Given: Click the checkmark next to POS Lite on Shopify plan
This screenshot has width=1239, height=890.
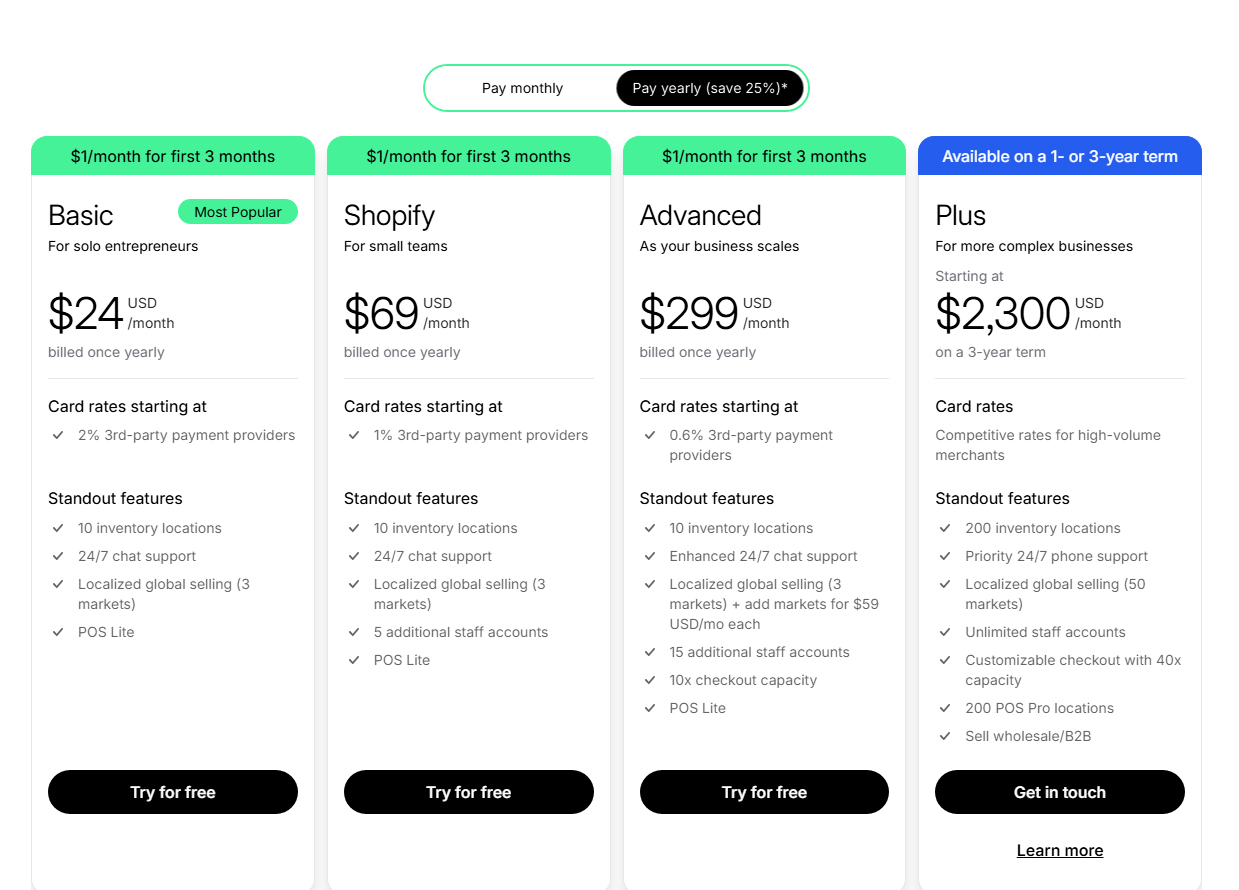Looking at the screenshot, I should pos(354,660).
